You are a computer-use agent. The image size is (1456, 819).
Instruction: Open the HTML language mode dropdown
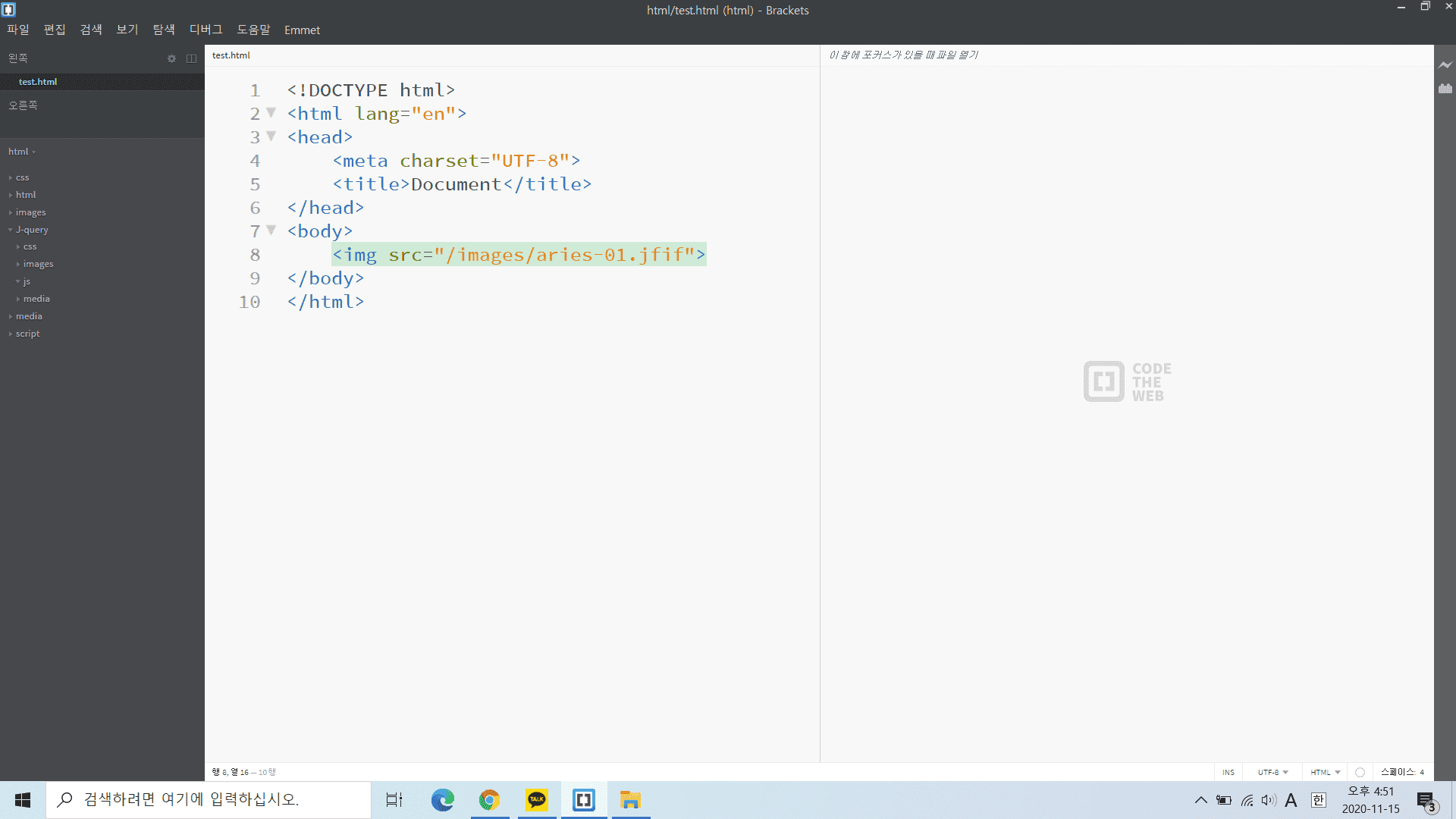pos(1325,772)
